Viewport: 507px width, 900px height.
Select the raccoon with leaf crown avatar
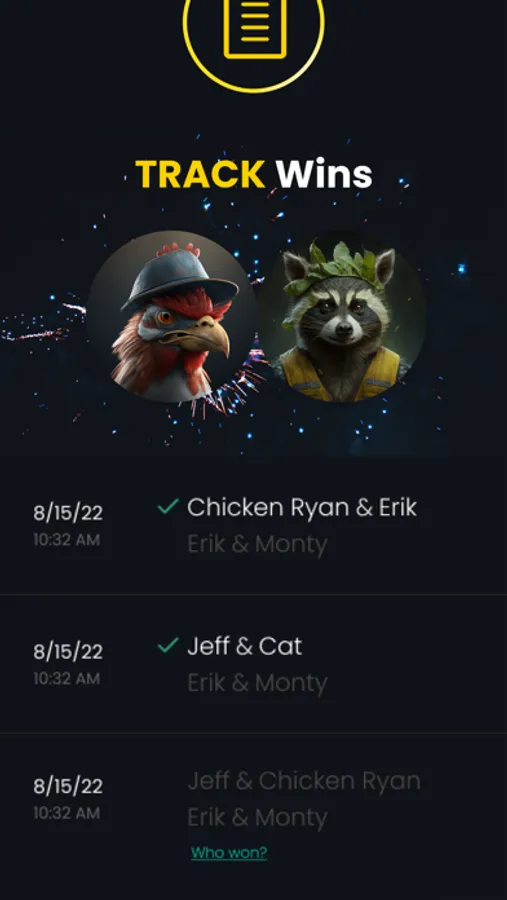[x=342, y=316]
